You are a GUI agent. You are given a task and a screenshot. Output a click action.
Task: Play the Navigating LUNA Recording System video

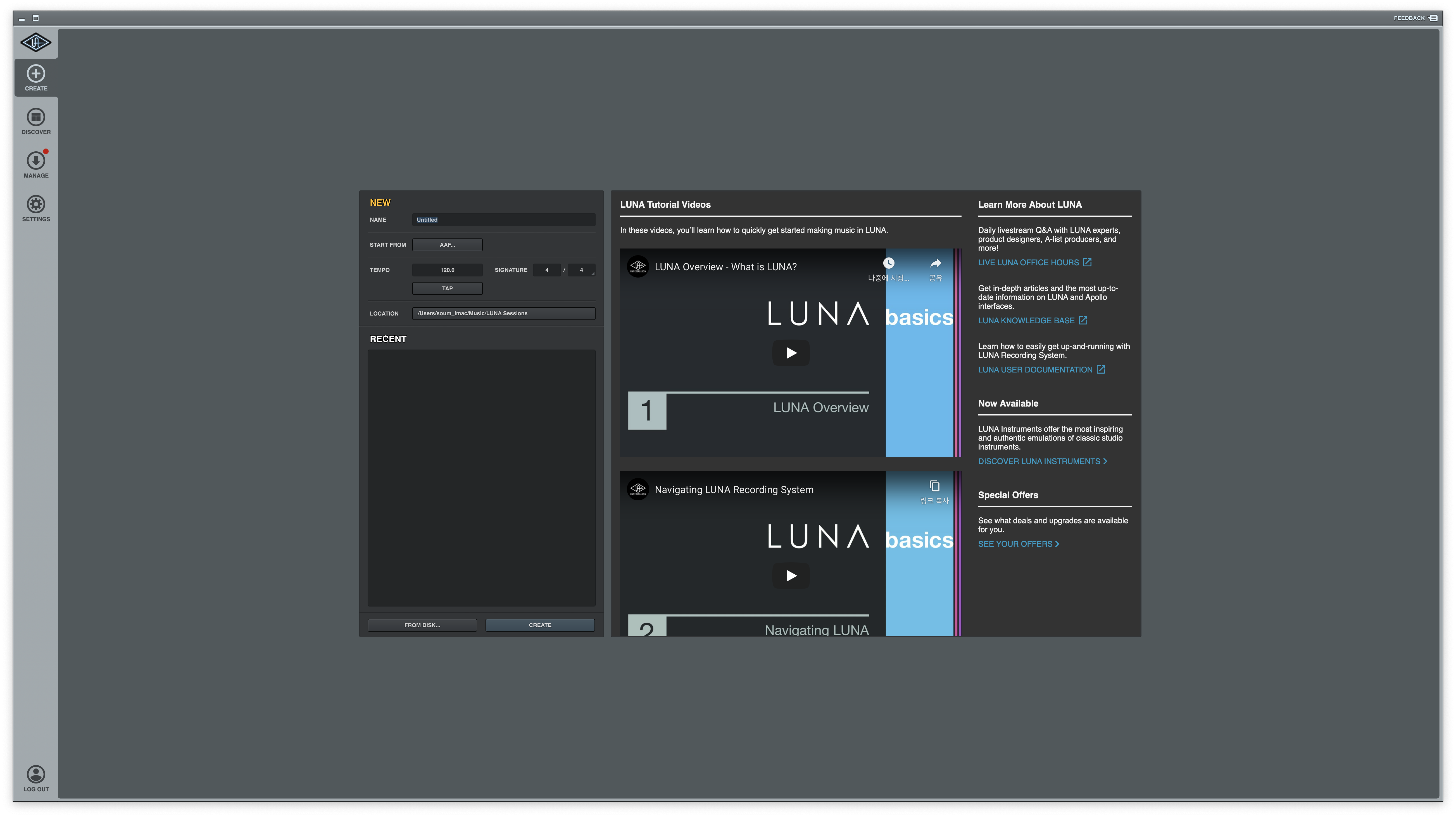coord(791,576)
